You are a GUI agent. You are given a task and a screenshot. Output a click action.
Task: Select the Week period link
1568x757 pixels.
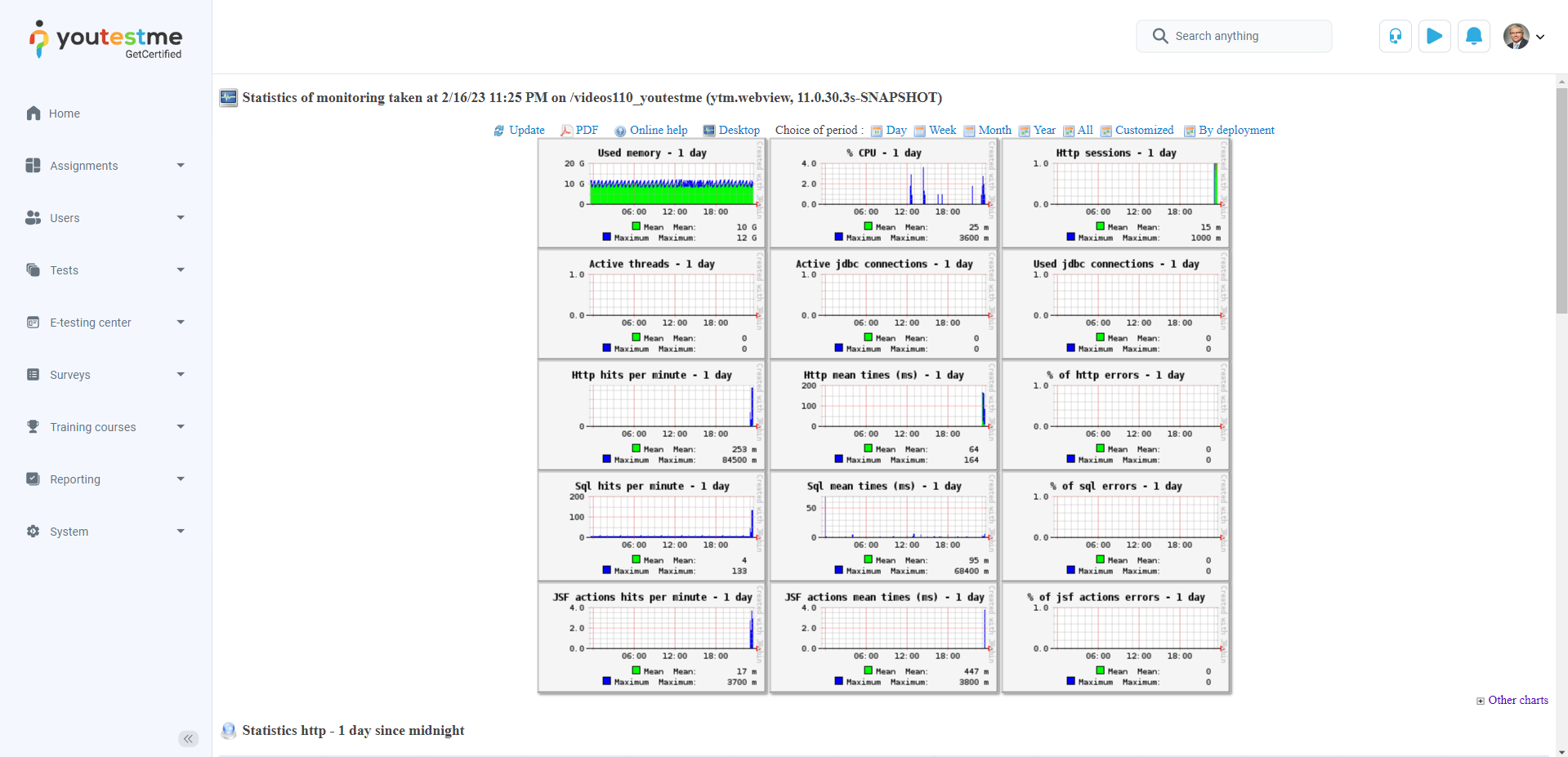942,130
